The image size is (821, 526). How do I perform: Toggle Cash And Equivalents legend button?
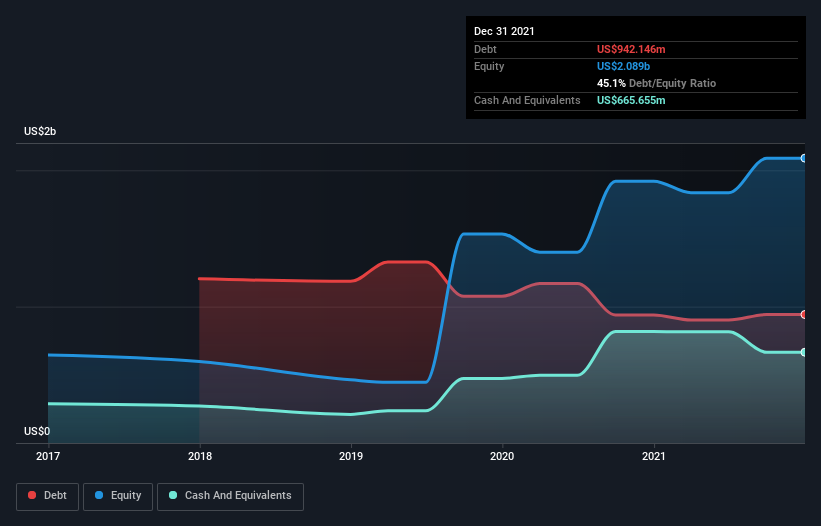230,496
